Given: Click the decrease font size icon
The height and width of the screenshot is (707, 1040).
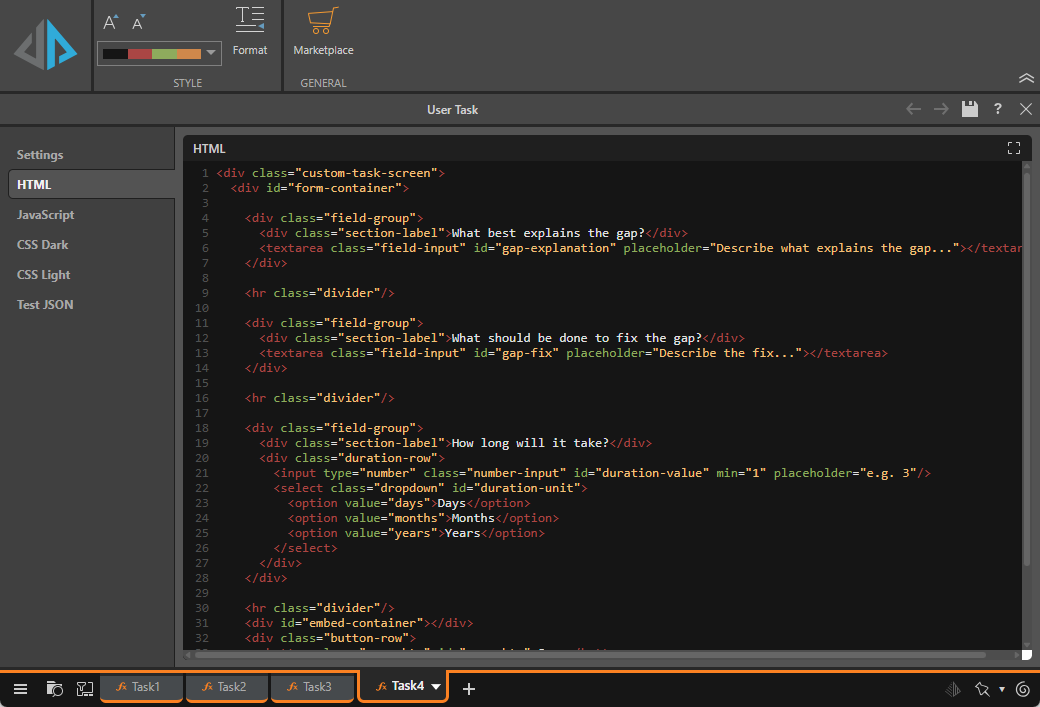Looking at the screenshot, I should tap(139, 22).
